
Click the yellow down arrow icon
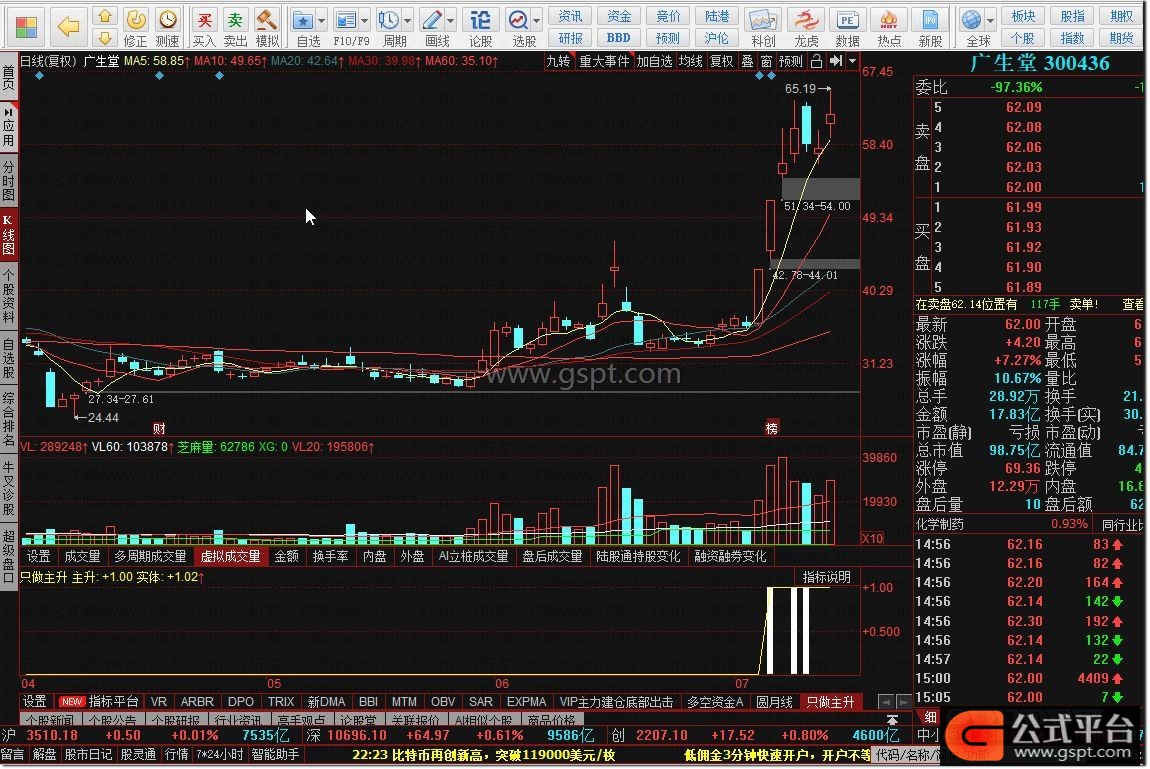[105, 37]
